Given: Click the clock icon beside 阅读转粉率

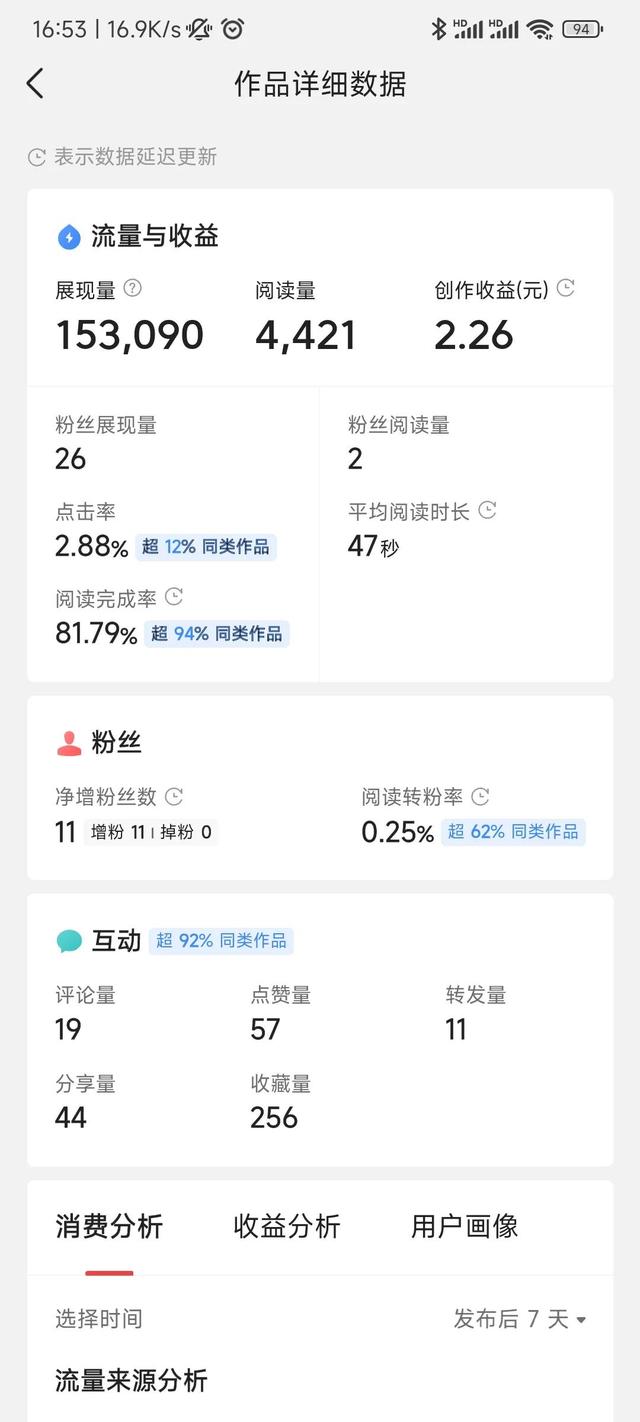Looking at the screenshot, I should (479, 796).
